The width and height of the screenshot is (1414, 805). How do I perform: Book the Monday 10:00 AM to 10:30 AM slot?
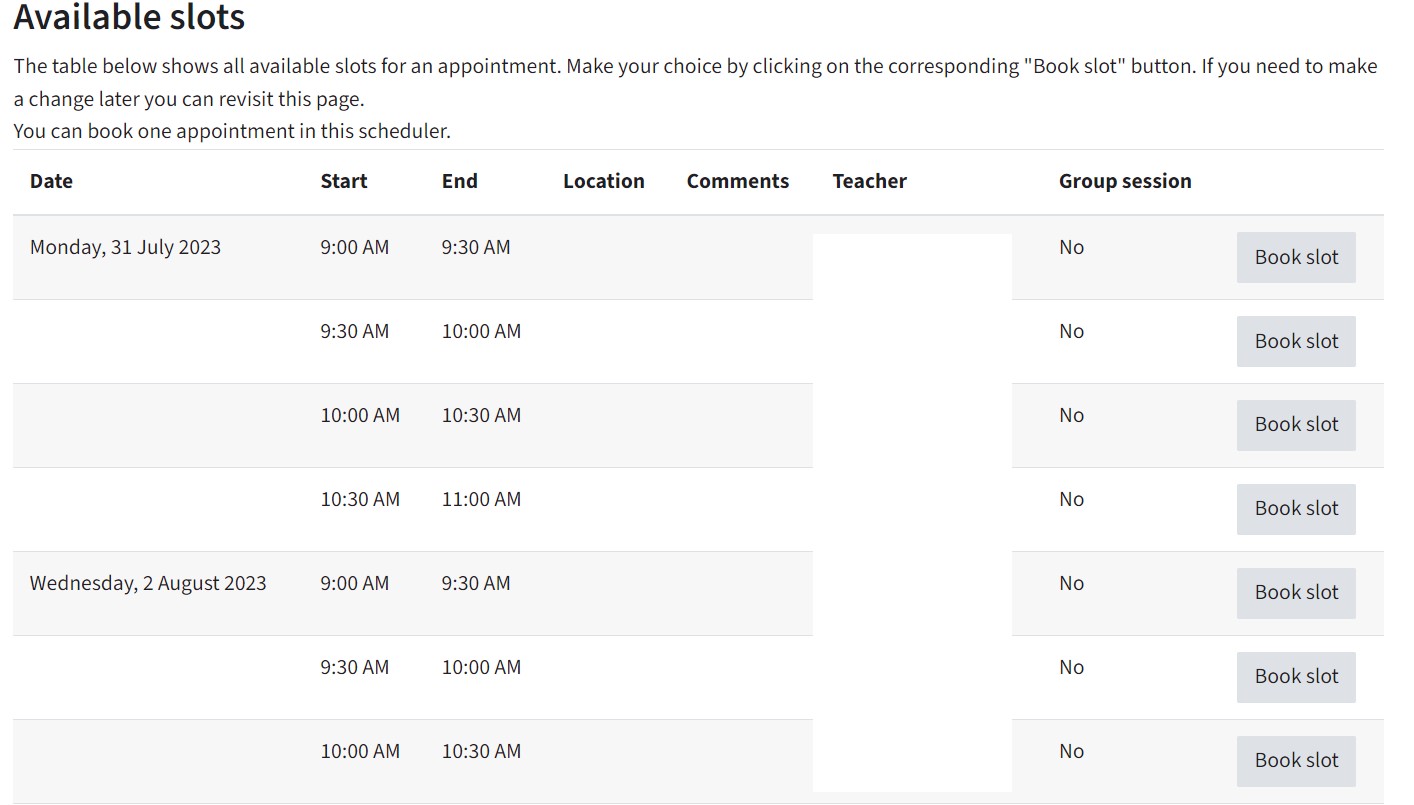point(1296,425)
